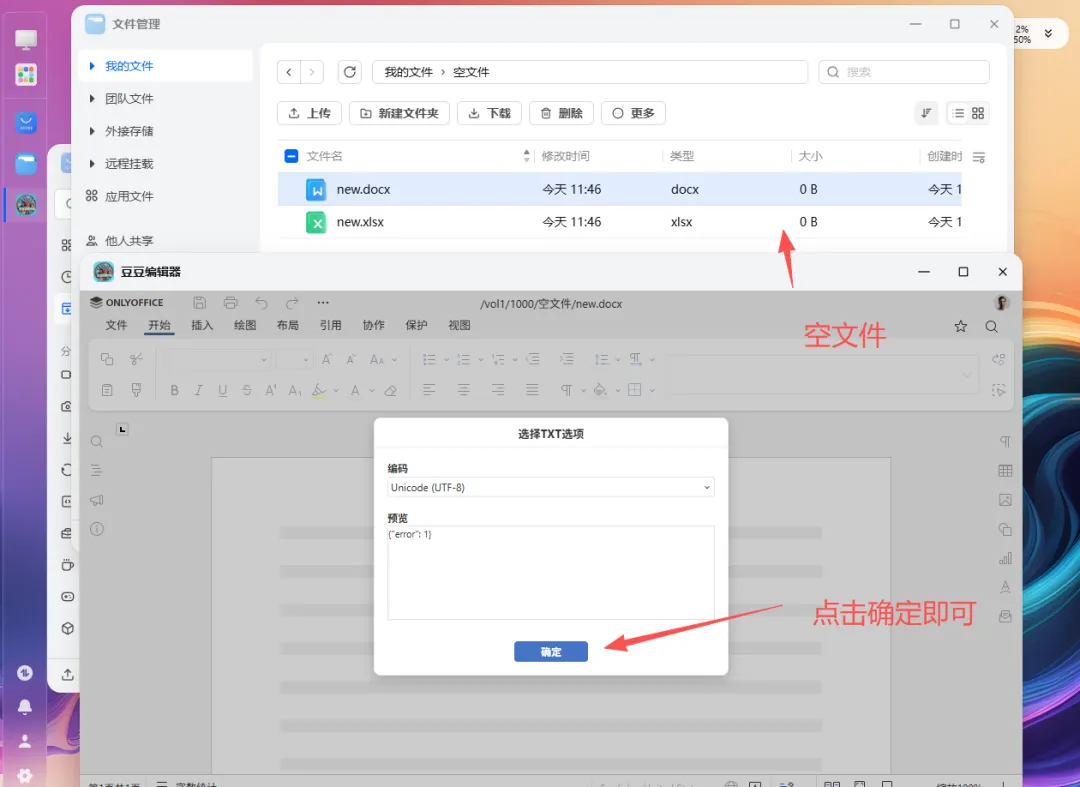This screenshot has height=787, width=1080.
Task: Click the Undo arrow in ONLYOFFICE header
Action: [261, 303]
